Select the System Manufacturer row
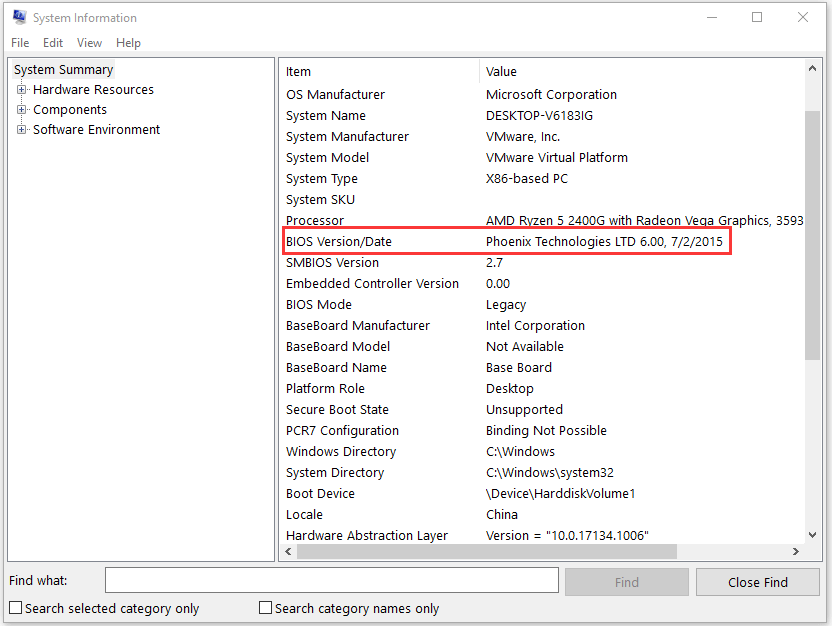Image resolution: width=832 pixels, height=626 pixels. [542, 137]
